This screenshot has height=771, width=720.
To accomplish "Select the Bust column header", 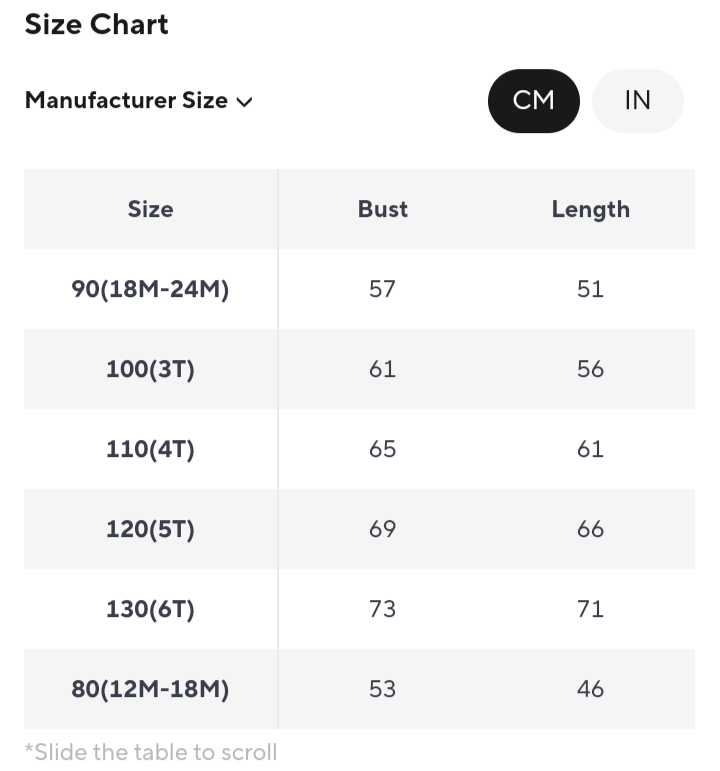I will [383, 209].
